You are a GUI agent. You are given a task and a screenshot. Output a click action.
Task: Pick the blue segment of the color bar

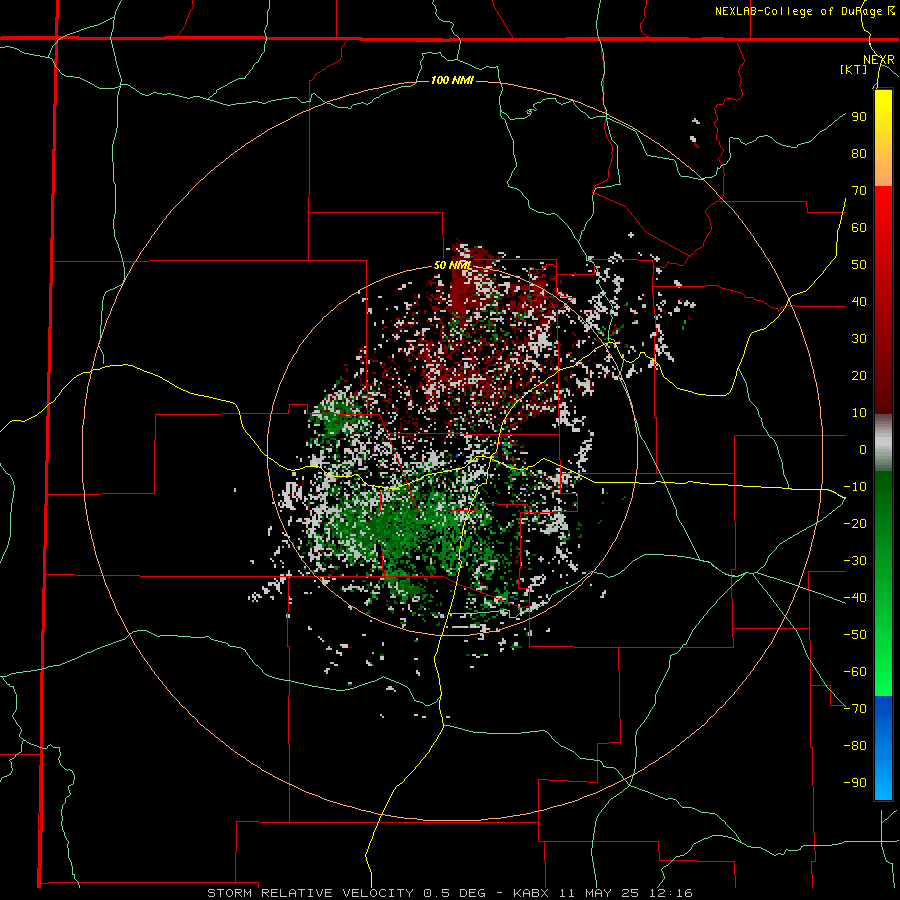(x=883, y=747)
